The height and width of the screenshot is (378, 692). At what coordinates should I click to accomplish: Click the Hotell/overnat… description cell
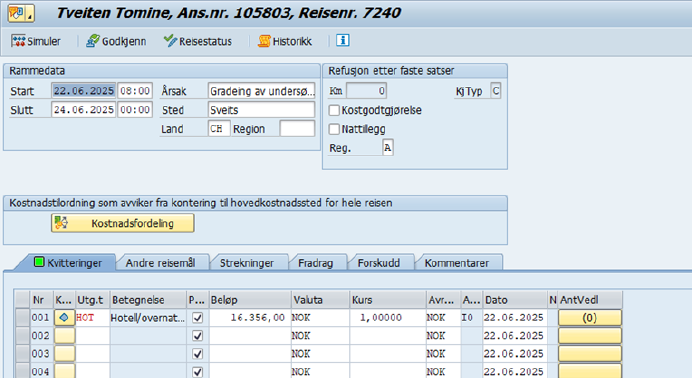[x=148, y=318]
